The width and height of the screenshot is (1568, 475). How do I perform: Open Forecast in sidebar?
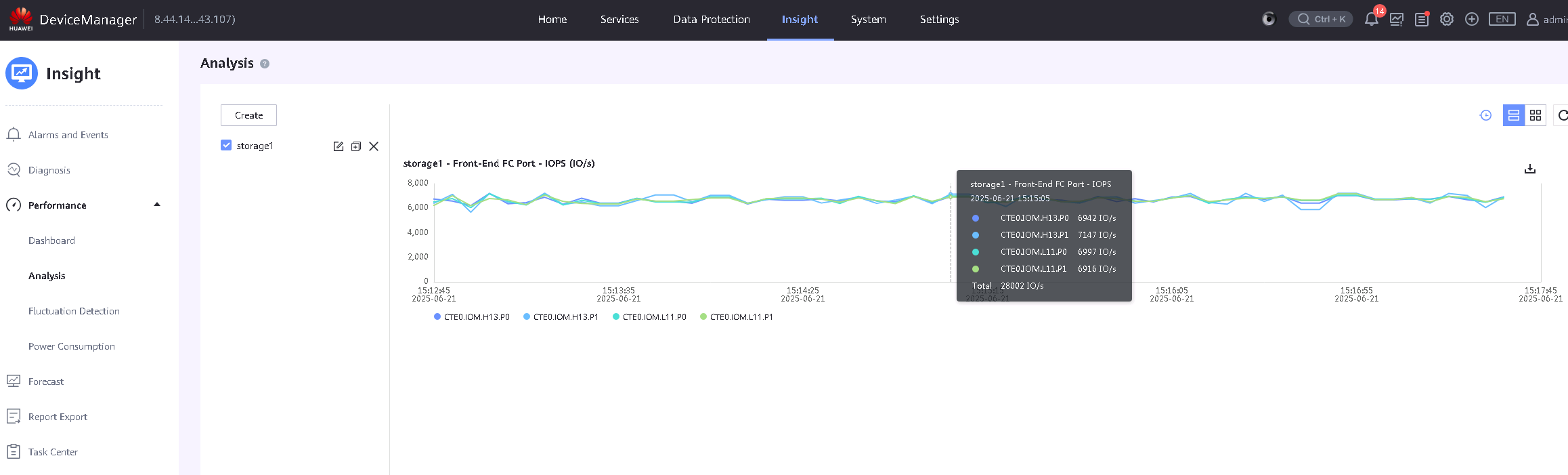coord(46,381)
